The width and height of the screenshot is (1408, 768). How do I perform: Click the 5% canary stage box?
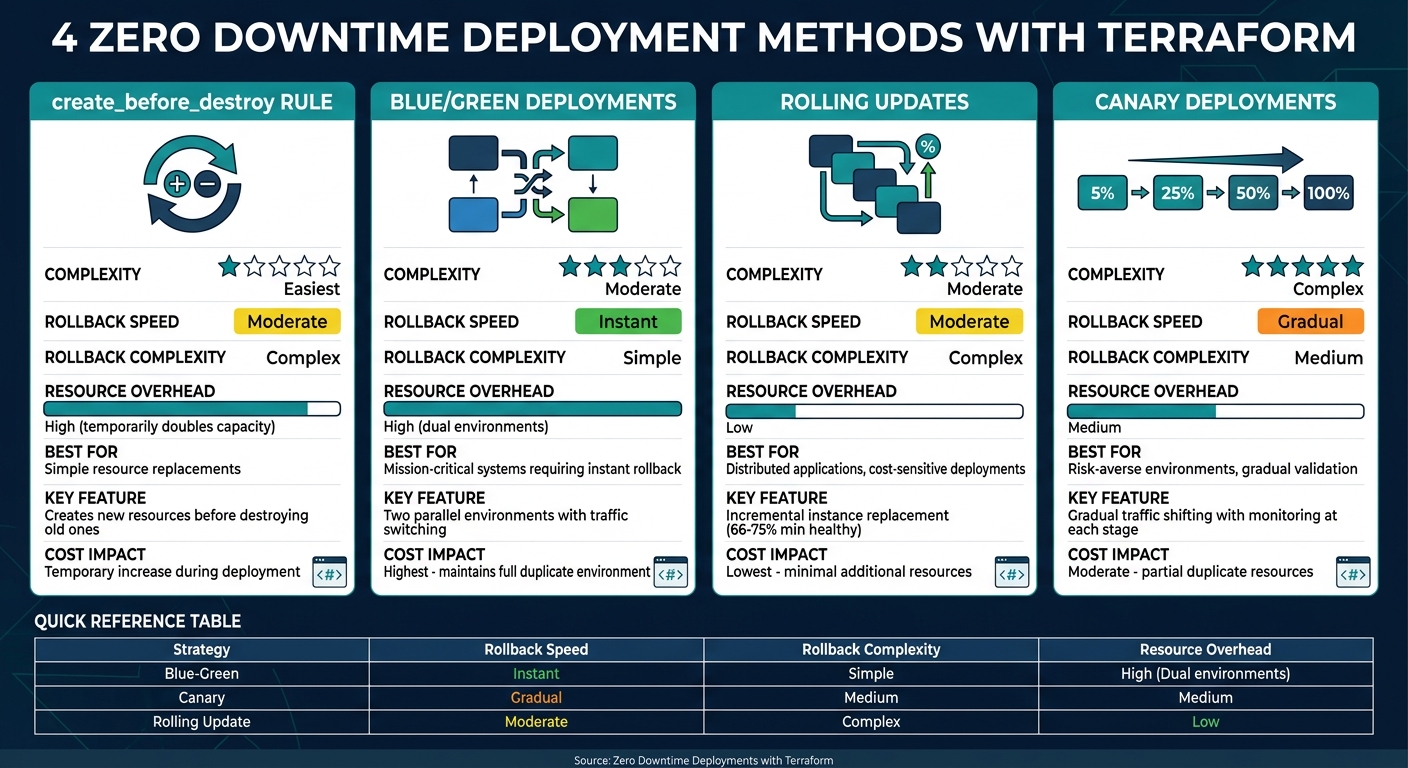click(x=1102, y=193)
